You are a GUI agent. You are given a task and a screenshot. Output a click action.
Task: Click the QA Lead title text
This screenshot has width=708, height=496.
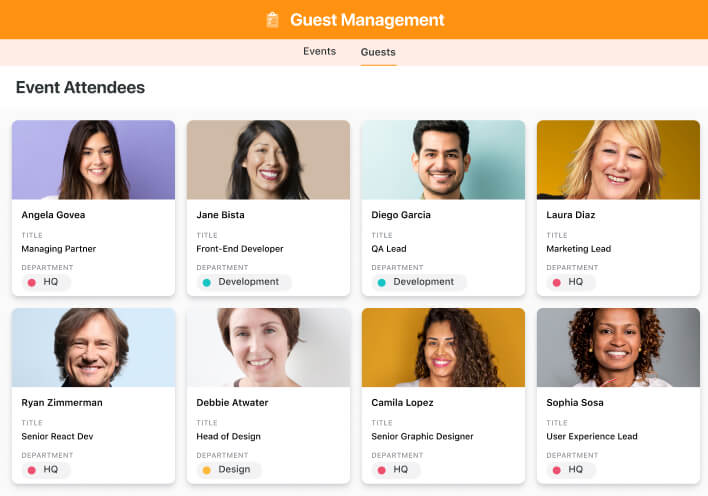click(389, 249)
